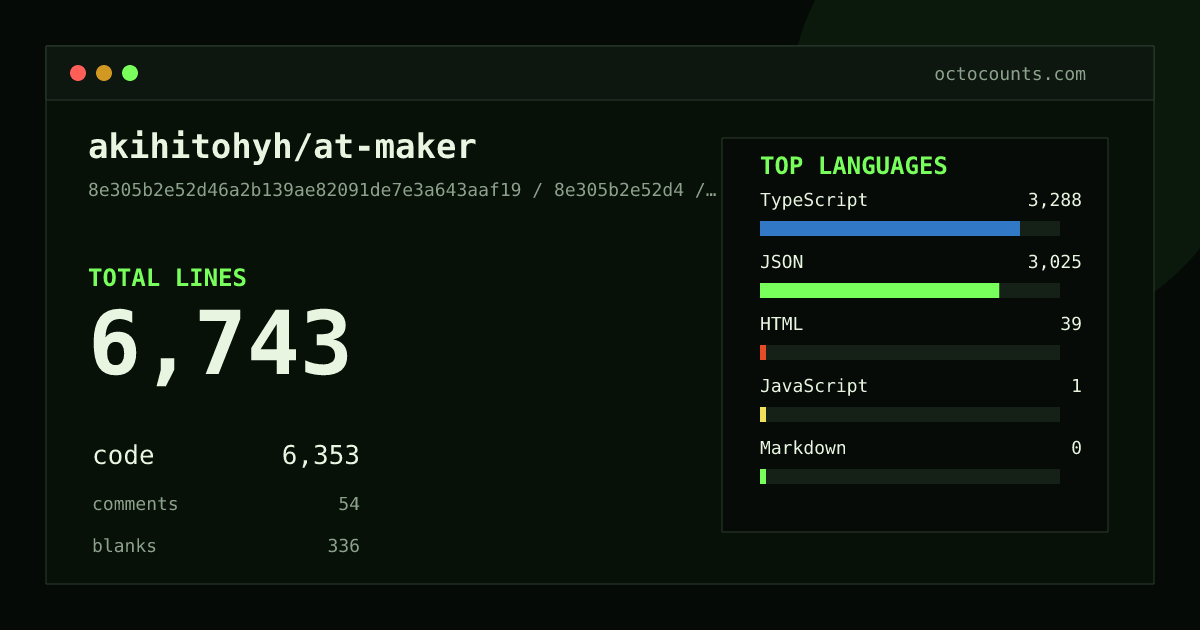Select the commit hash text line
Viewport: 1200px width, 630px height.
click(402, 190)
